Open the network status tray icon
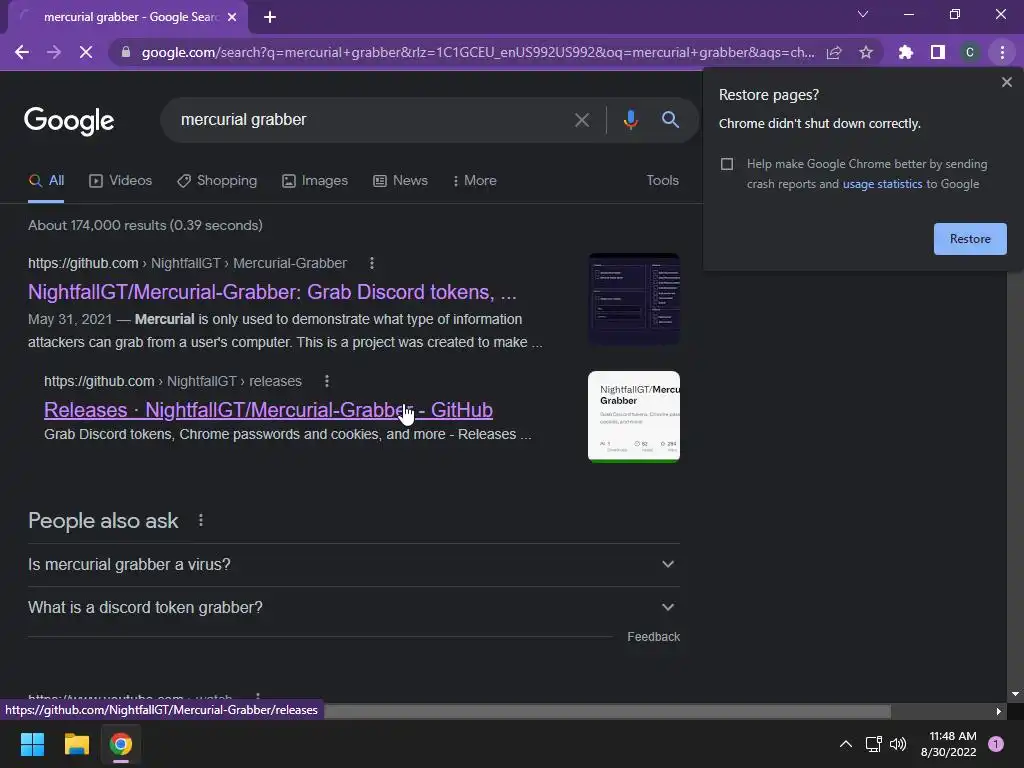This screenshot has width=1024, height=768. tap(873, 744)
